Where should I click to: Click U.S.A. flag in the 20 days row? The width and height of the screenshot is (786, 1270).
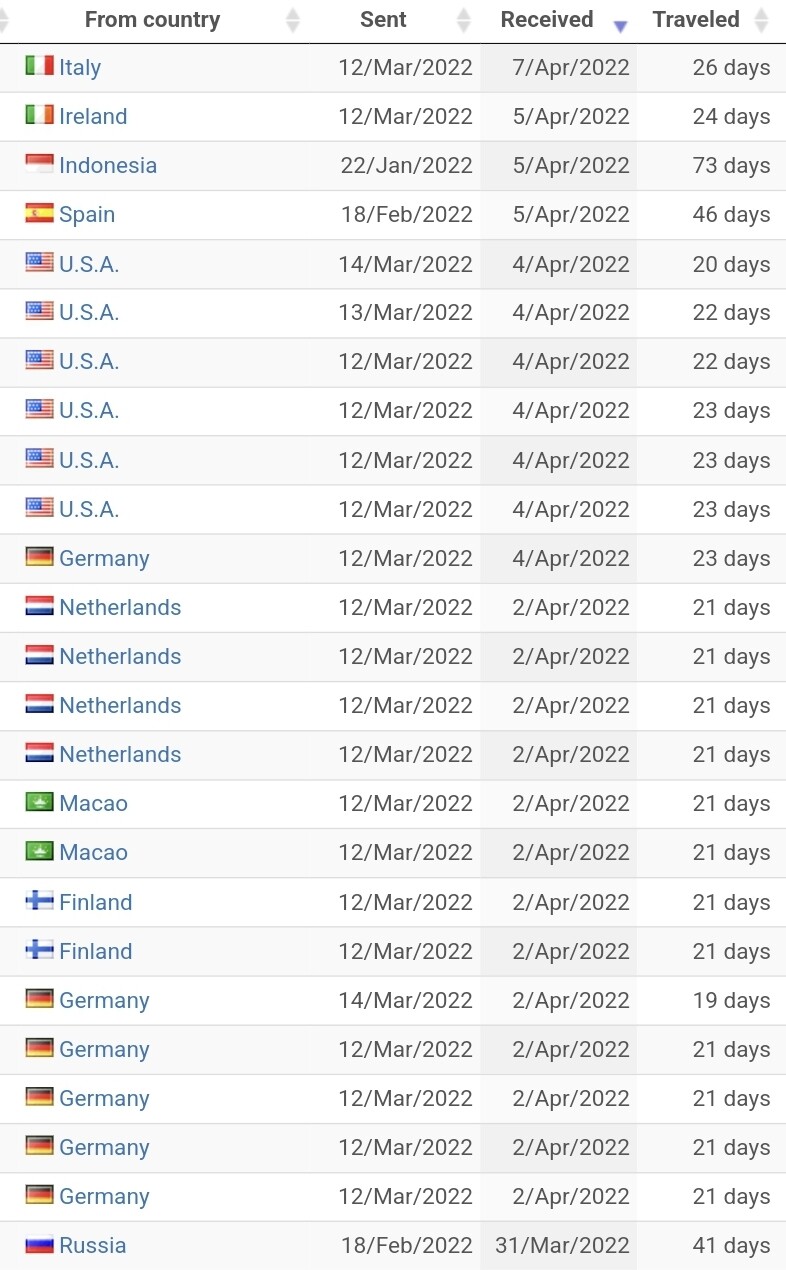pyautogui.click(x=39, y=263)
